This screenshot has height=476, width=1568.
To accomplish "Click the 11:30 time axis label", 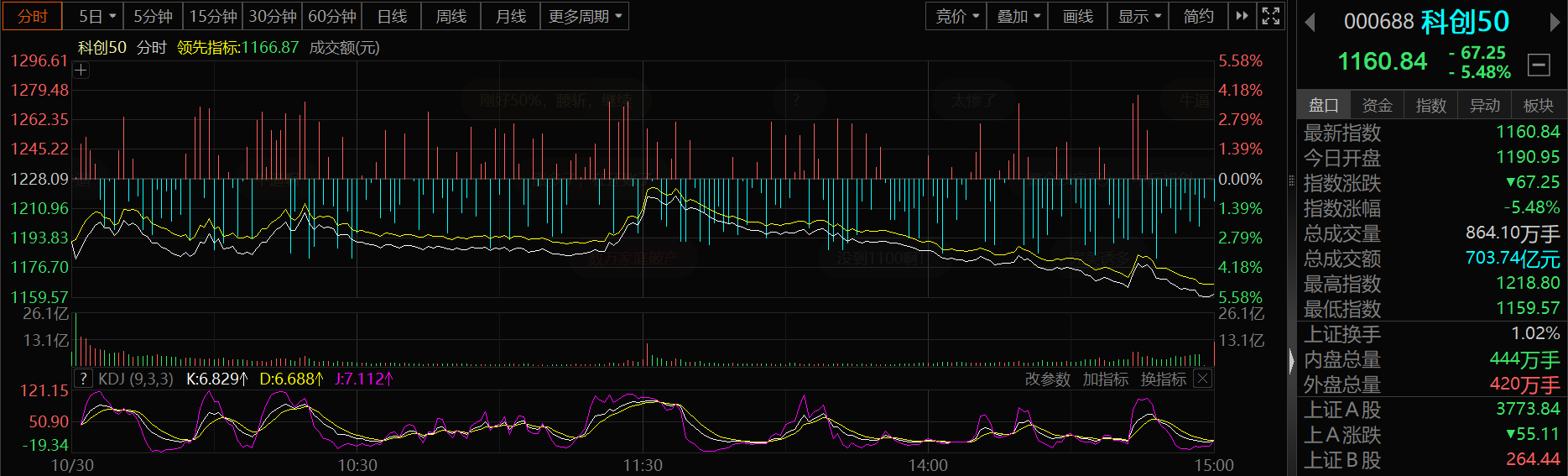I will (x=643, y=465).
